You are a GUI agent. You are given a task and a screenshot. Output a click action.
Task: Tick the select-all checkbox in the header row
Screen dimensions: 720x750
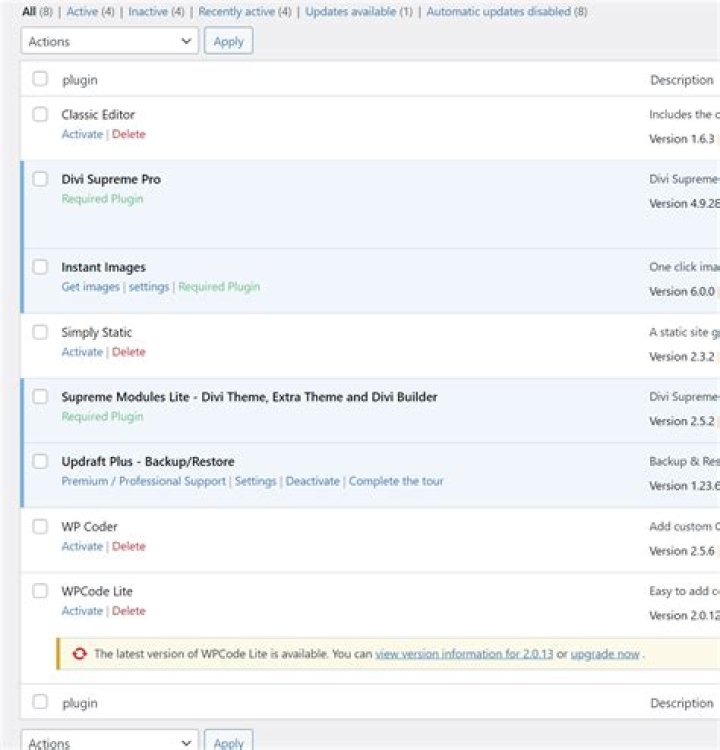[40, 79]
